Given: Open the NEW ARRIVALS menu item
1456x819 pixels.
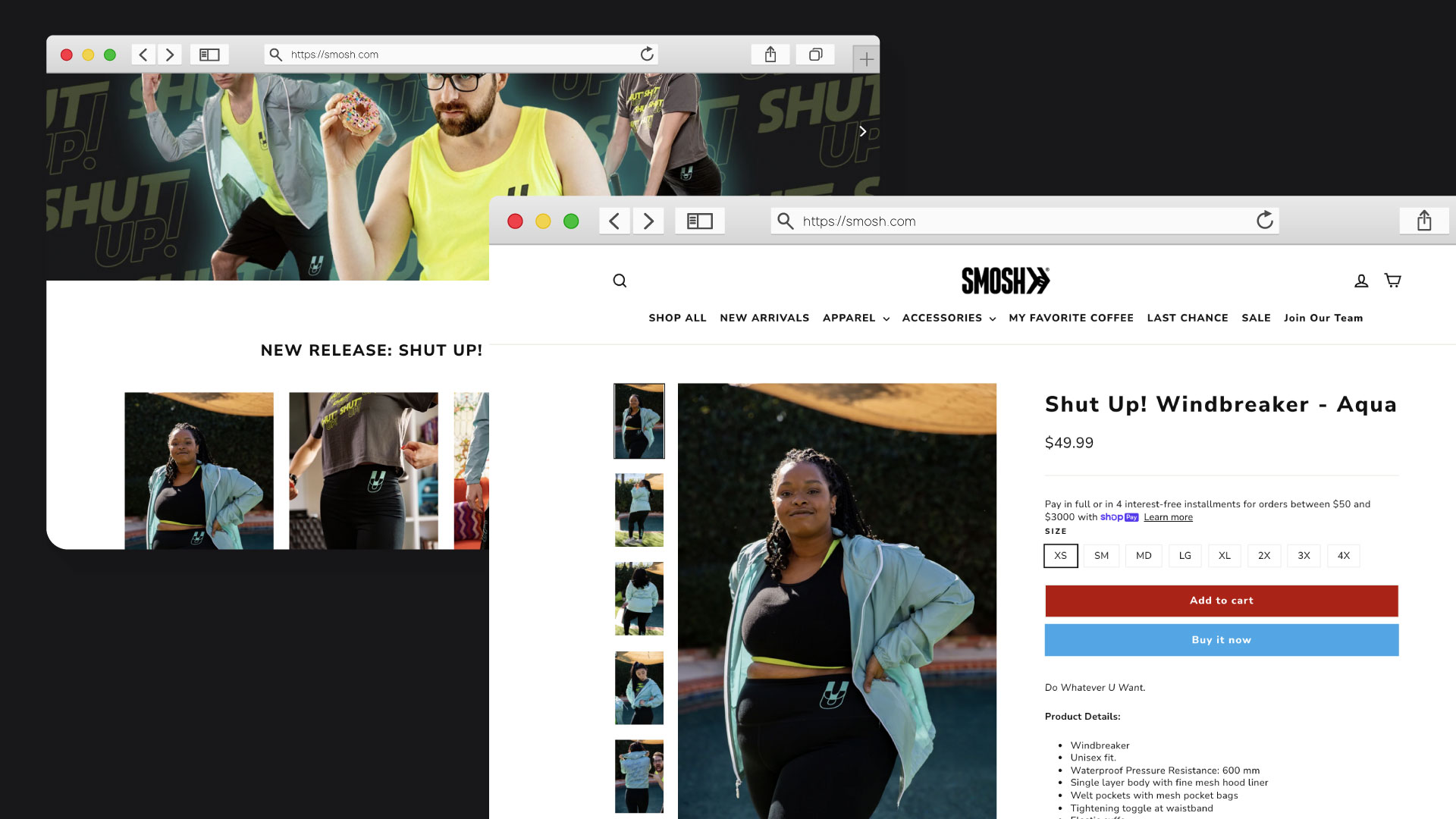Looking at the screenshot, I should point(764,318).
